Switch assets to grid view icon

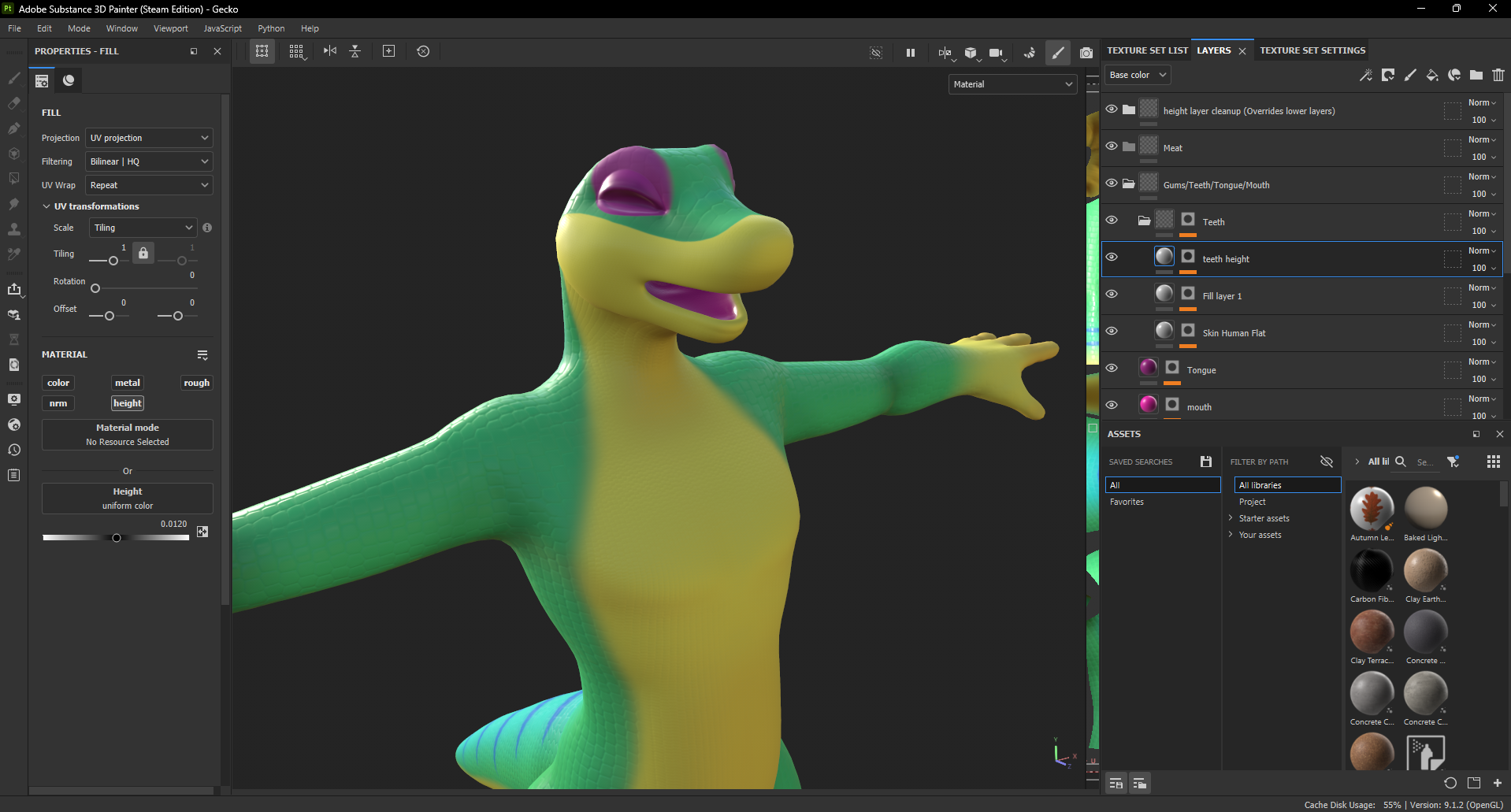pyautogui.click(x=1493, y=462)
